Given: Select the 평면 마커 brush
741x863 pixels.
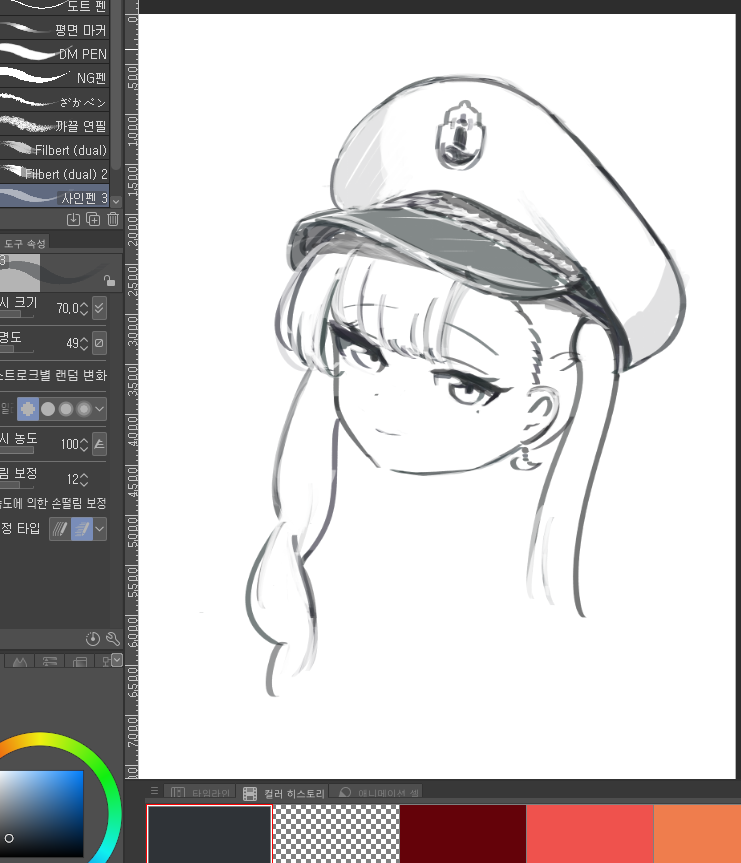Looking at the screenshot, I should click(x=55, y=30).
